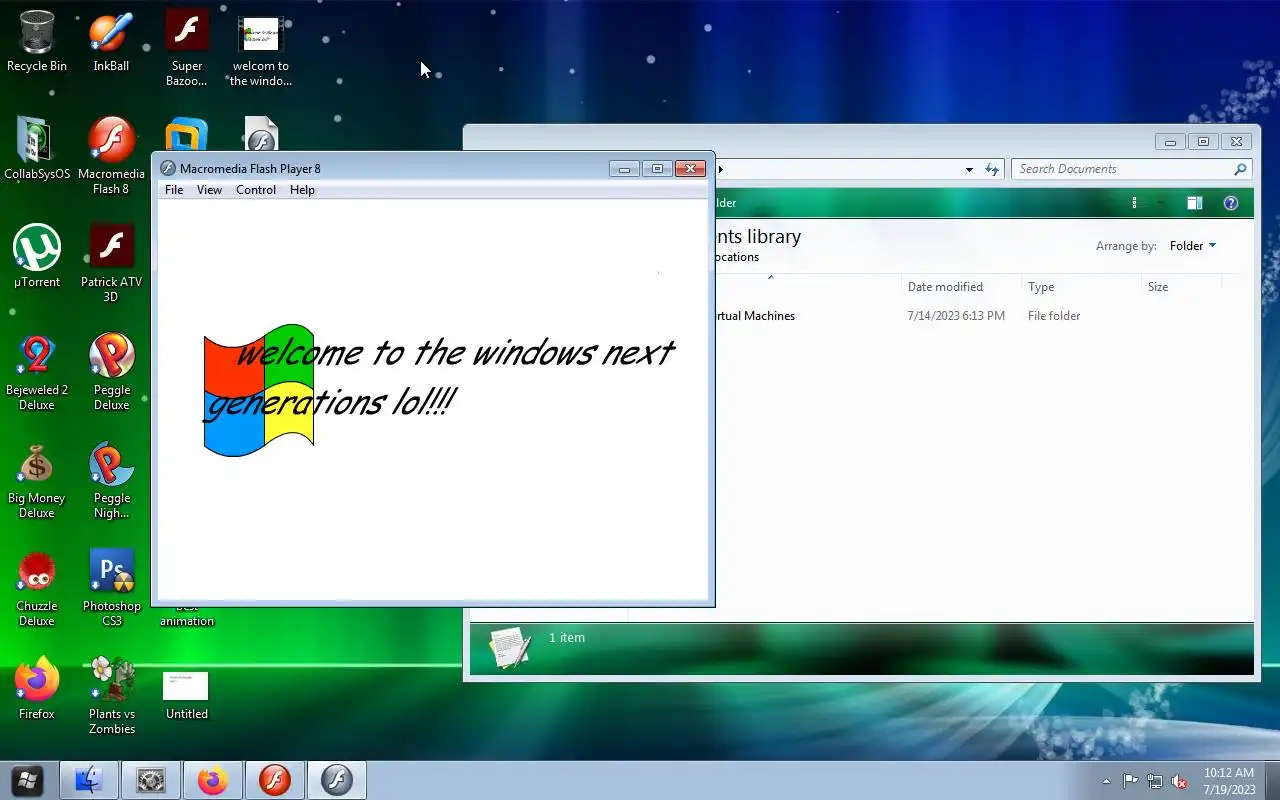Launch Photoshop CS3 from desktop
1280x800 pixels.
click(x=111, y=587)
